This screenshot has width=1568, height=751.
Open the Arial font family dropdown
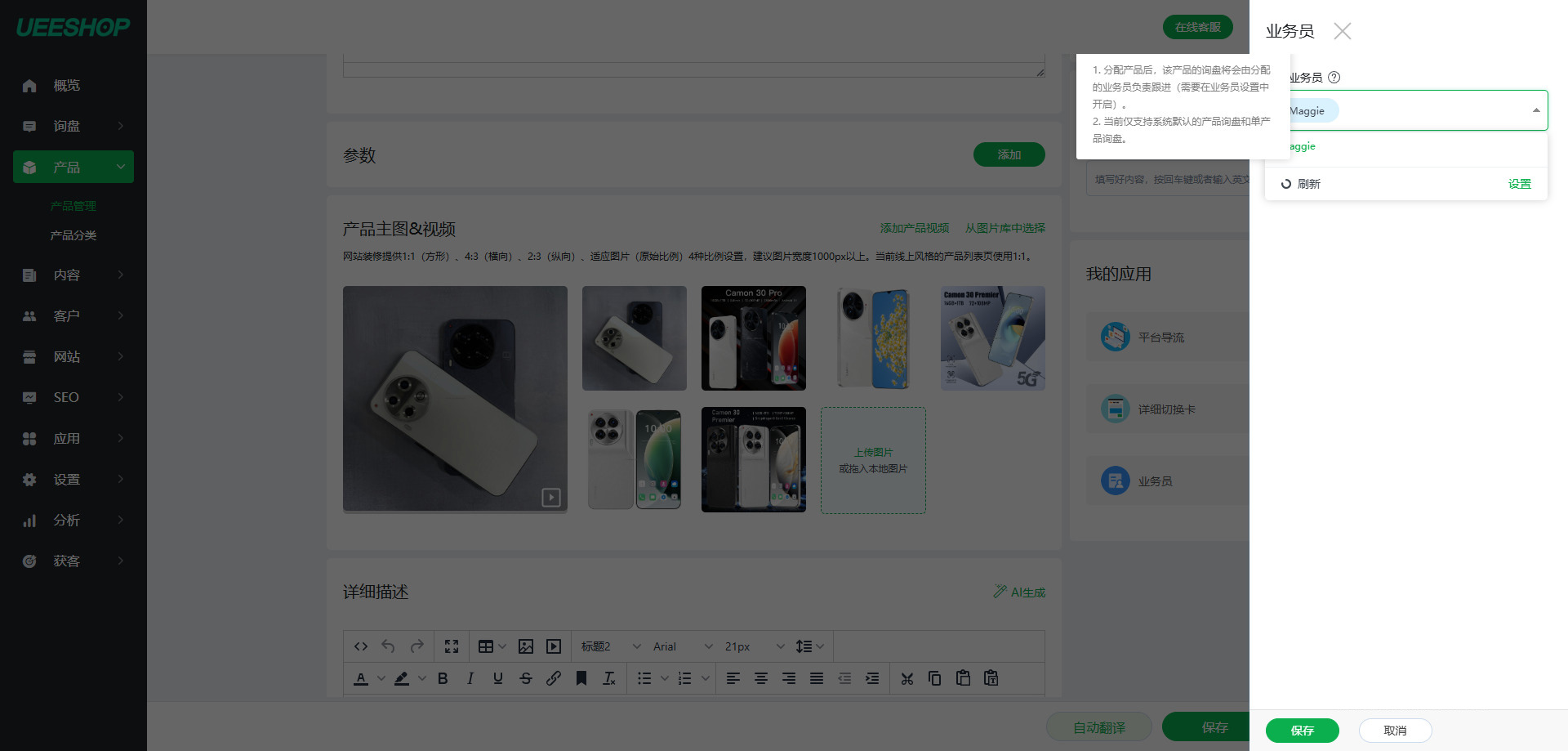pos(682,646)
